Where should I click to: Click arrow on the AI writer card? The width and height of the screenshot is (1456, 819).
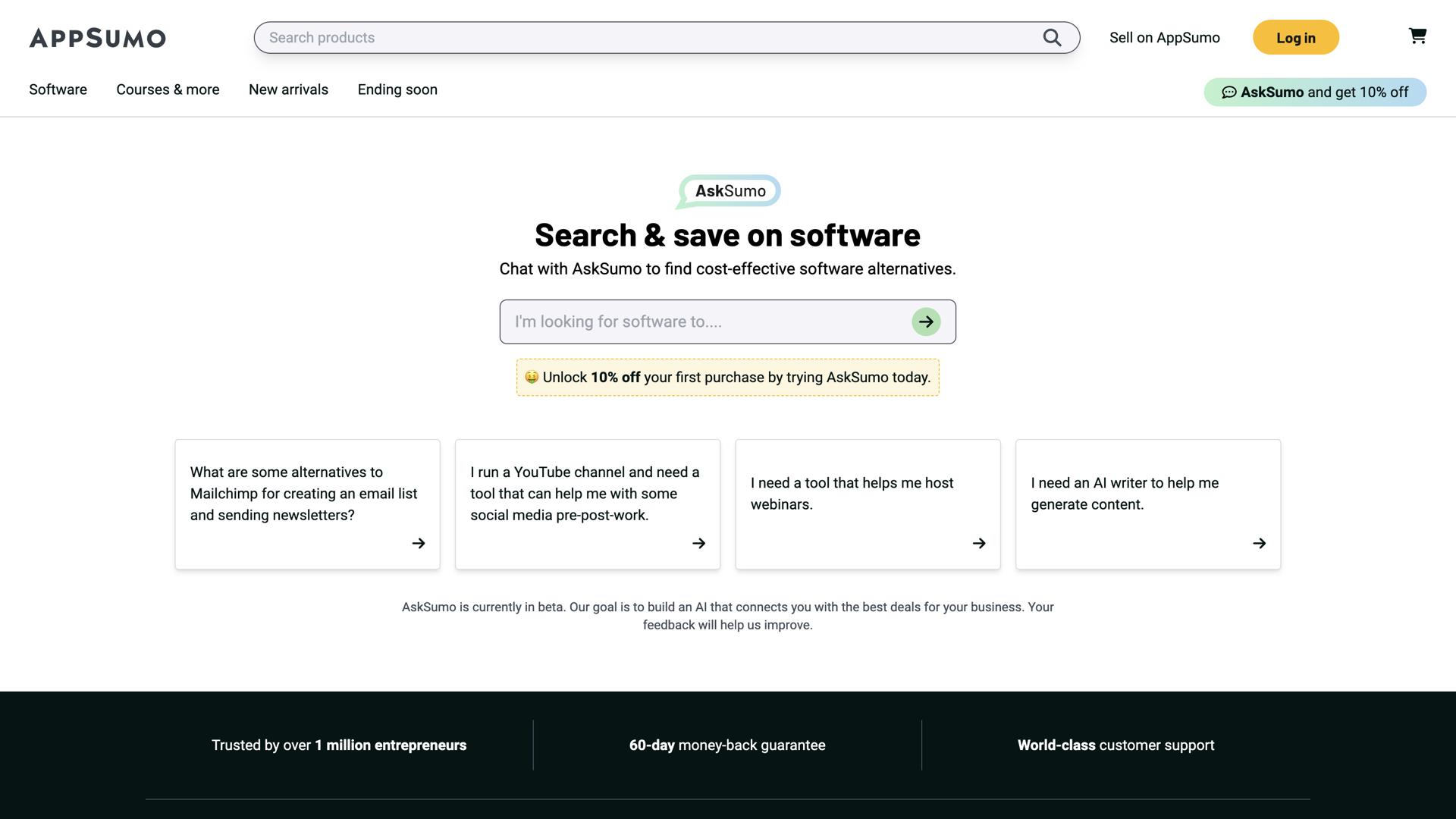1260,543
